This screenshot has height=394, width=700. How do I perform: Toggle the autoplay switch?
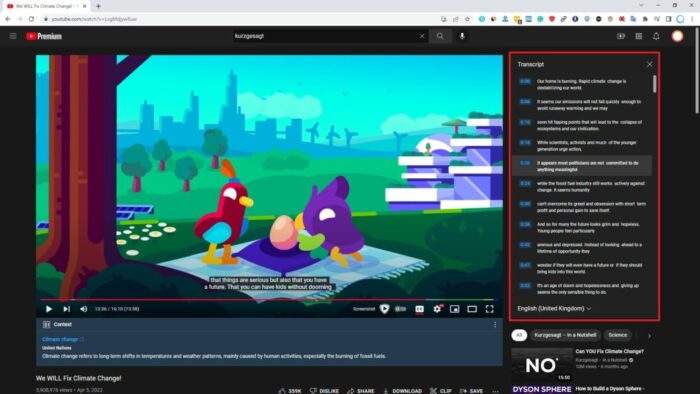click(x=400, y=309)
